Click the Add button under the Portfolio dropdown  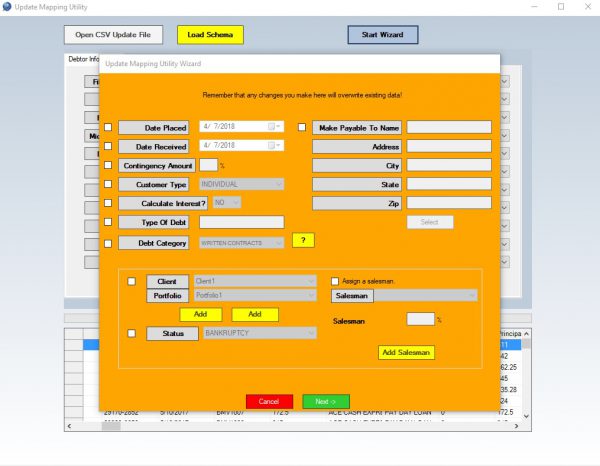255,314
